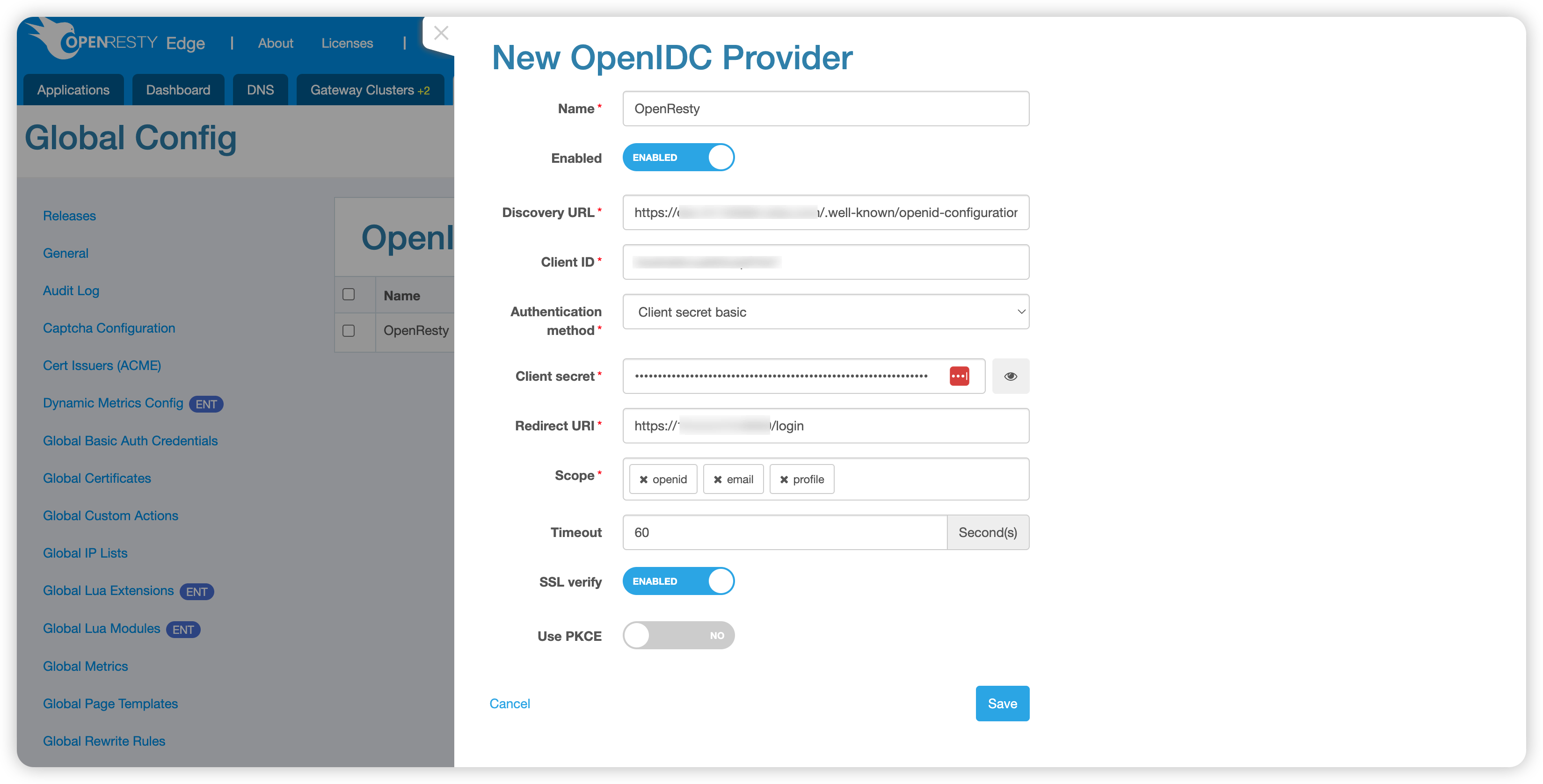Click into the Redirect URI field
The height and width of the screenshot is (784, 1543).
[x=826, y=426]
